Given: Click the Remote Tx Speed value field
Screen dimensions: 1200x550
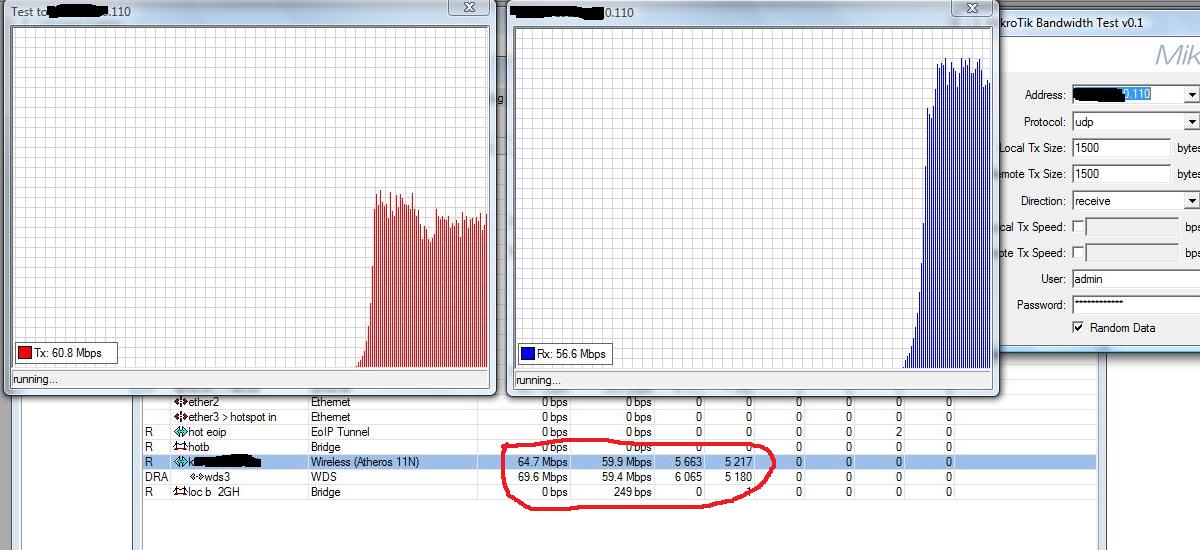Looking at the screenshot, I should tap(1132, 253).
